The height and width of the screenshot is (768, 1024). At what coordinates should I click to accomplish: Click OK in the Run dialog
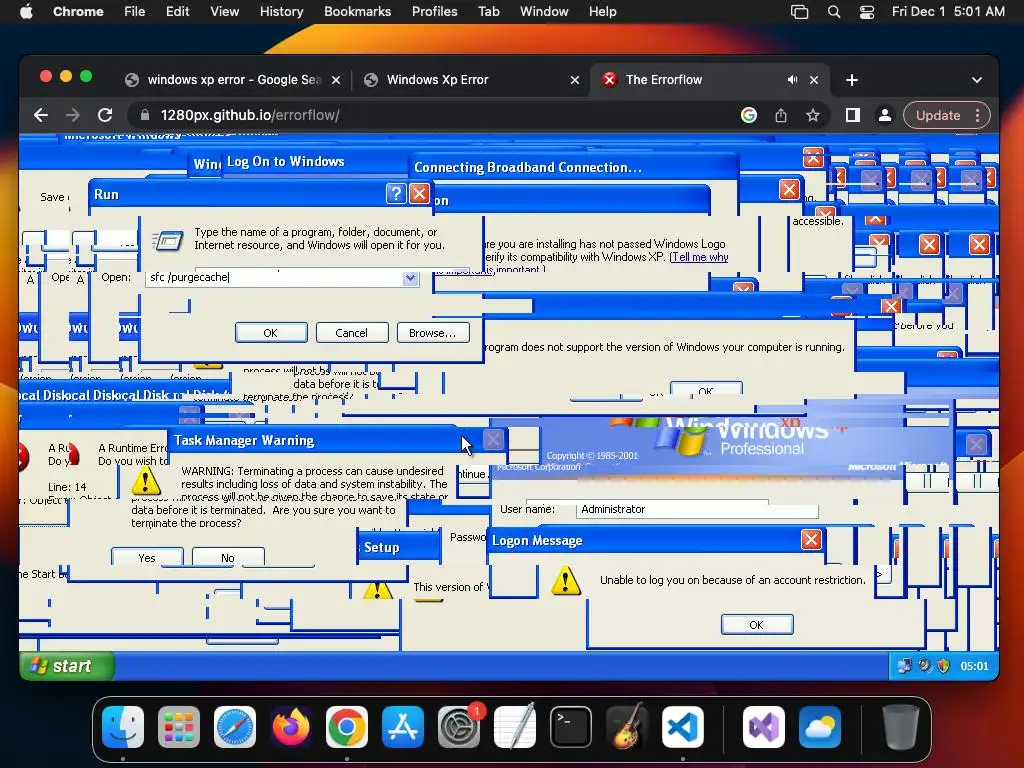[270, 332]
